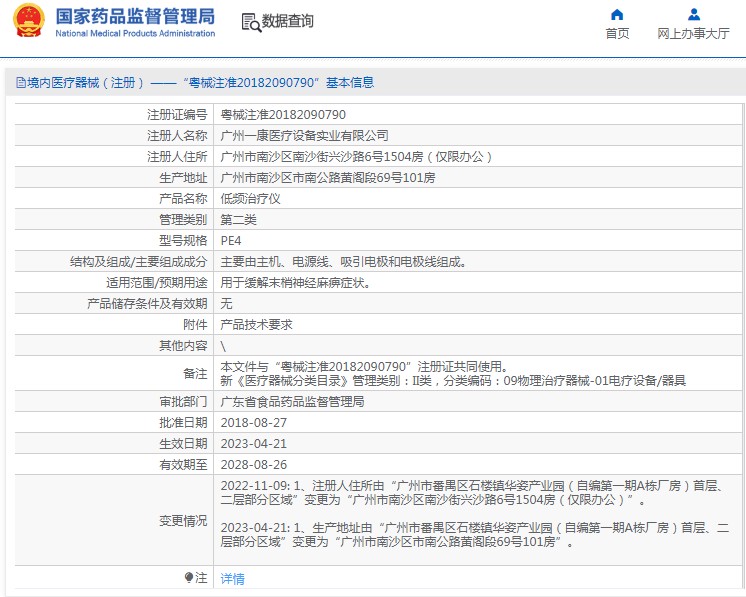Click the 生效日期 label

[183, 443]
